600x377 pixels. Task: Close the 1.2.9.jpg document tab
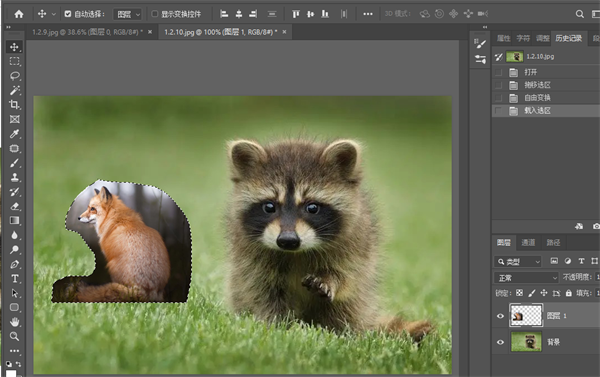pos(150,32)
